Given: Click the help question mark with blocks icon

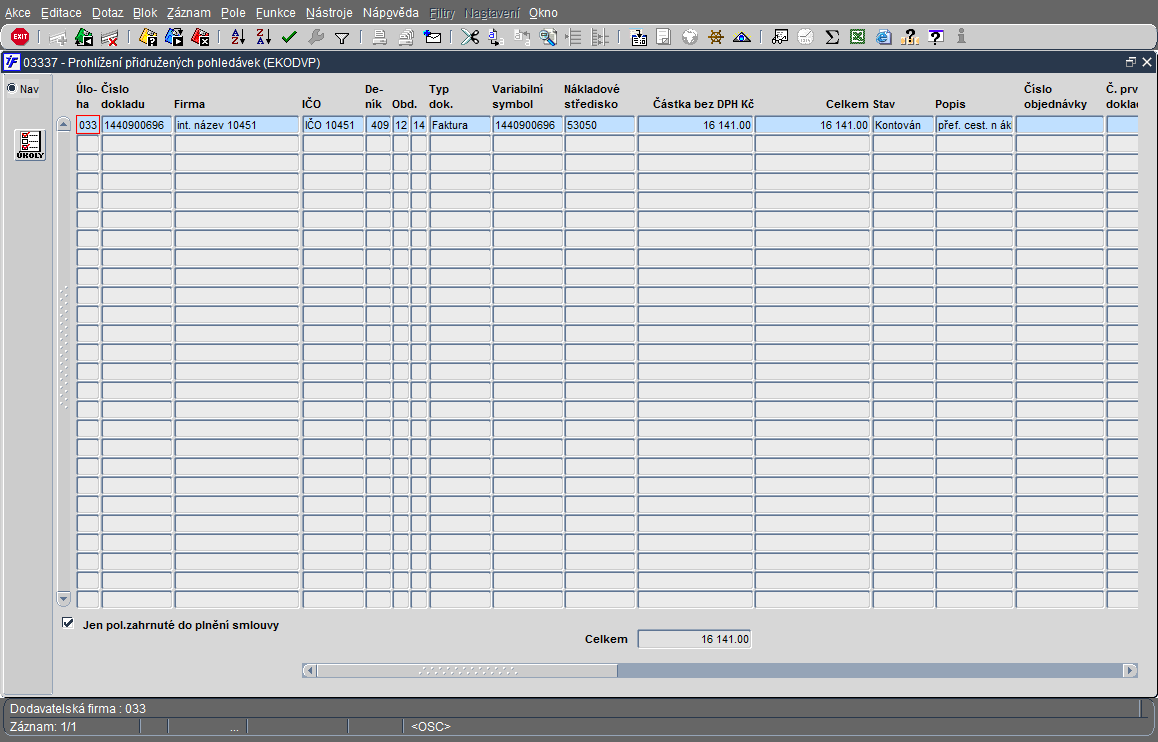Looking at the screenshot, I should [910, 37].
